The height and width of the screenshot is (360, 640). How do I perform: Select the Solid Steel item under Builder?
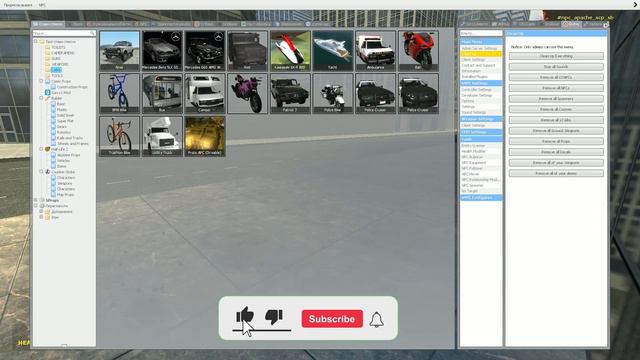click(x=65, y=116)
